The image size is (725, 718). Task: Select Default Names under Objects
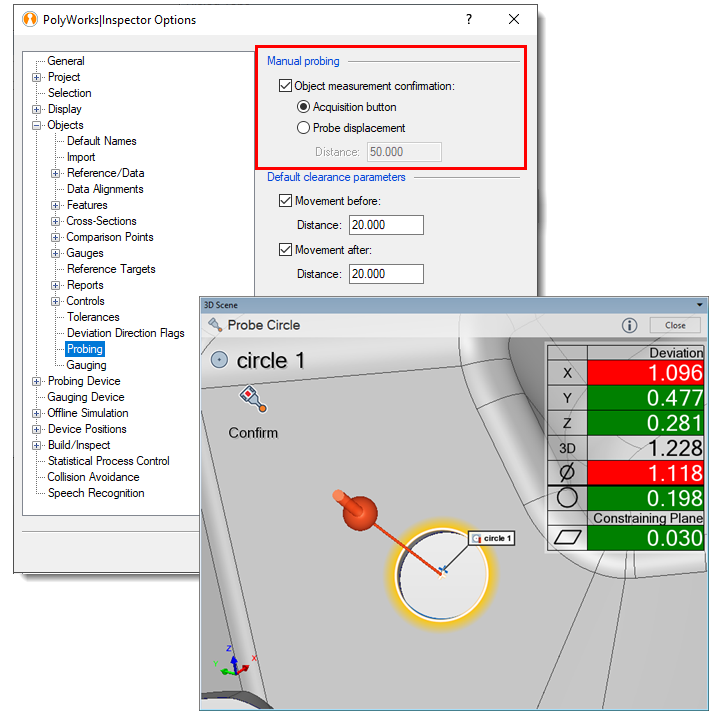[102, 141]
